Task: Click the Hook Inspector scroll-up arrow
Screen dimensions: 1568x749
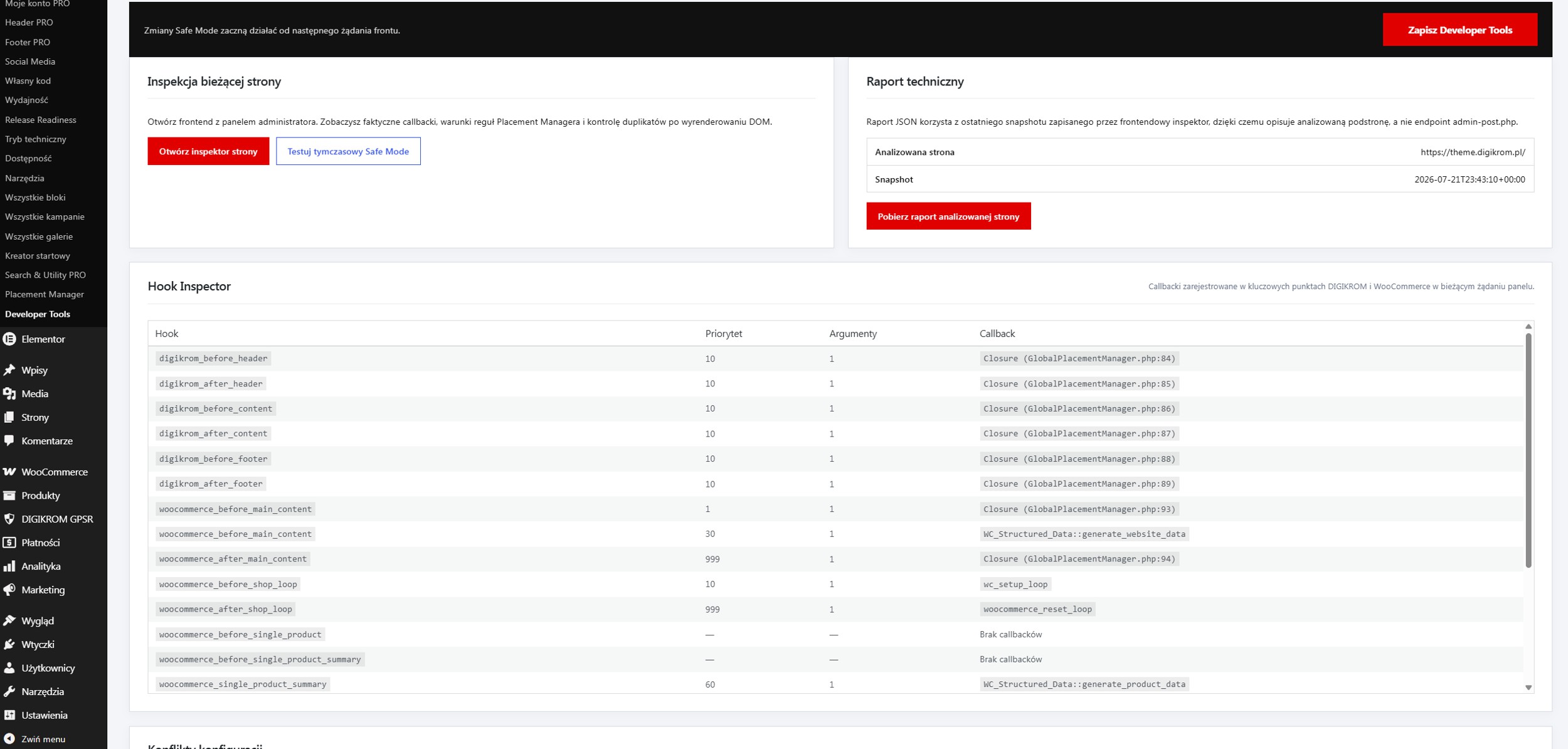Action: click(x=1528, y=327)
